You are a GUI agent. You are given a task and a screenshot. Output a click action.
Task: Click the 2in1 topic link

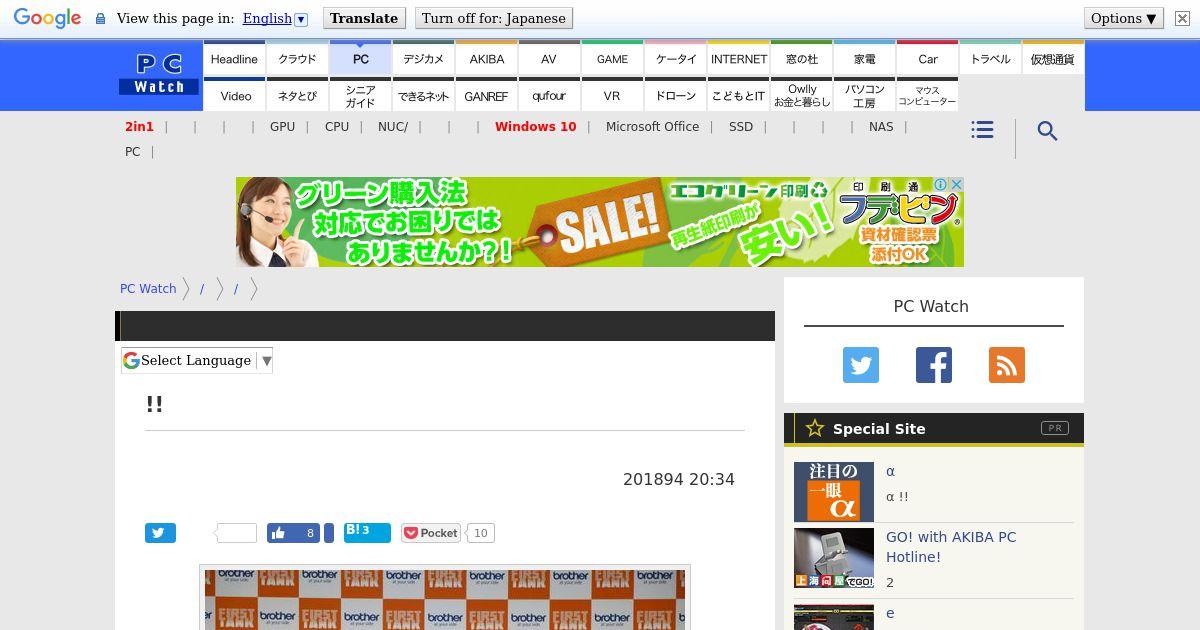(x=139, y=127)
